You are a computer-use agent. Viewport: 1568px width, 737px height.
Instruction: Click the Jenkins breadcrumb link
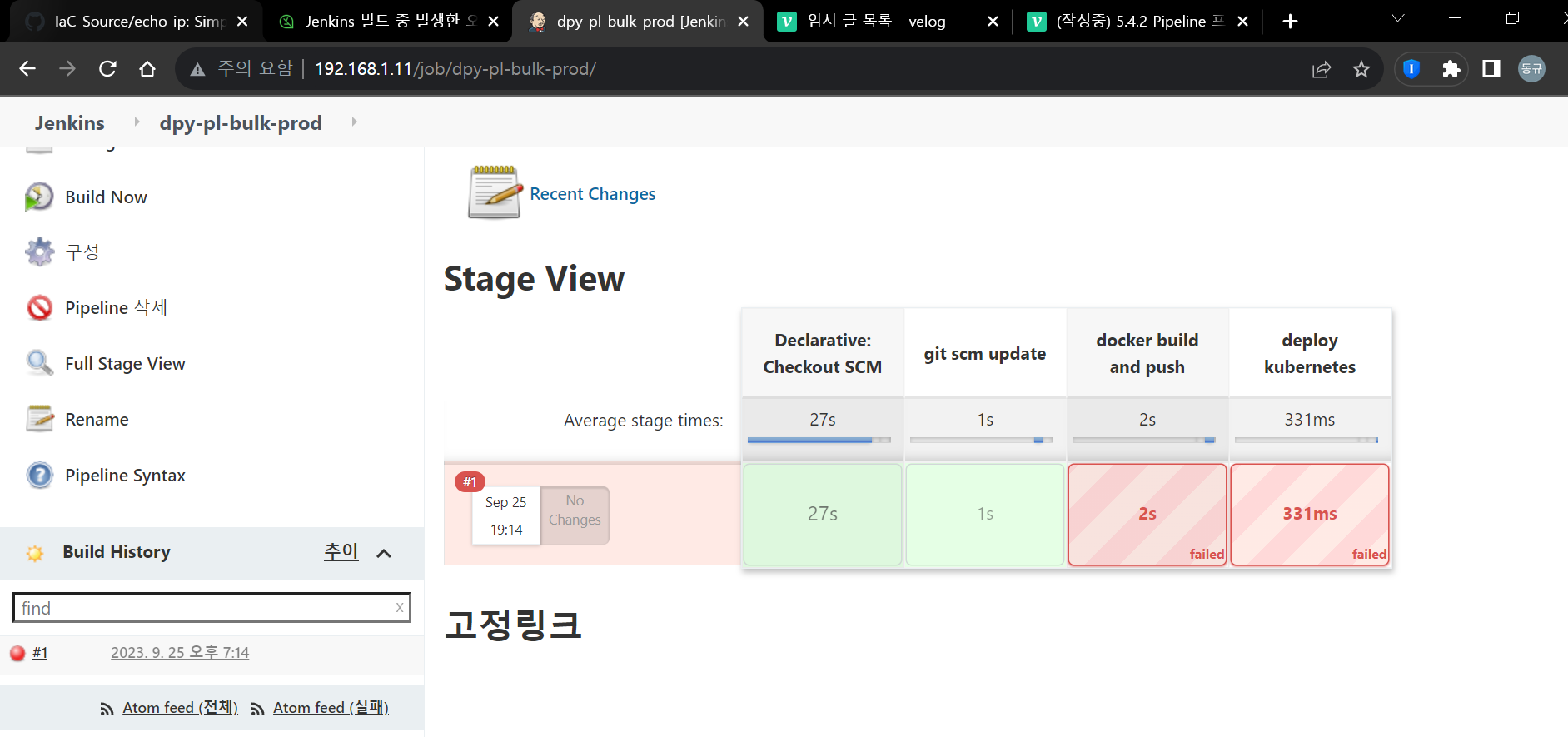pyautogui.click(x=70, y=123)
